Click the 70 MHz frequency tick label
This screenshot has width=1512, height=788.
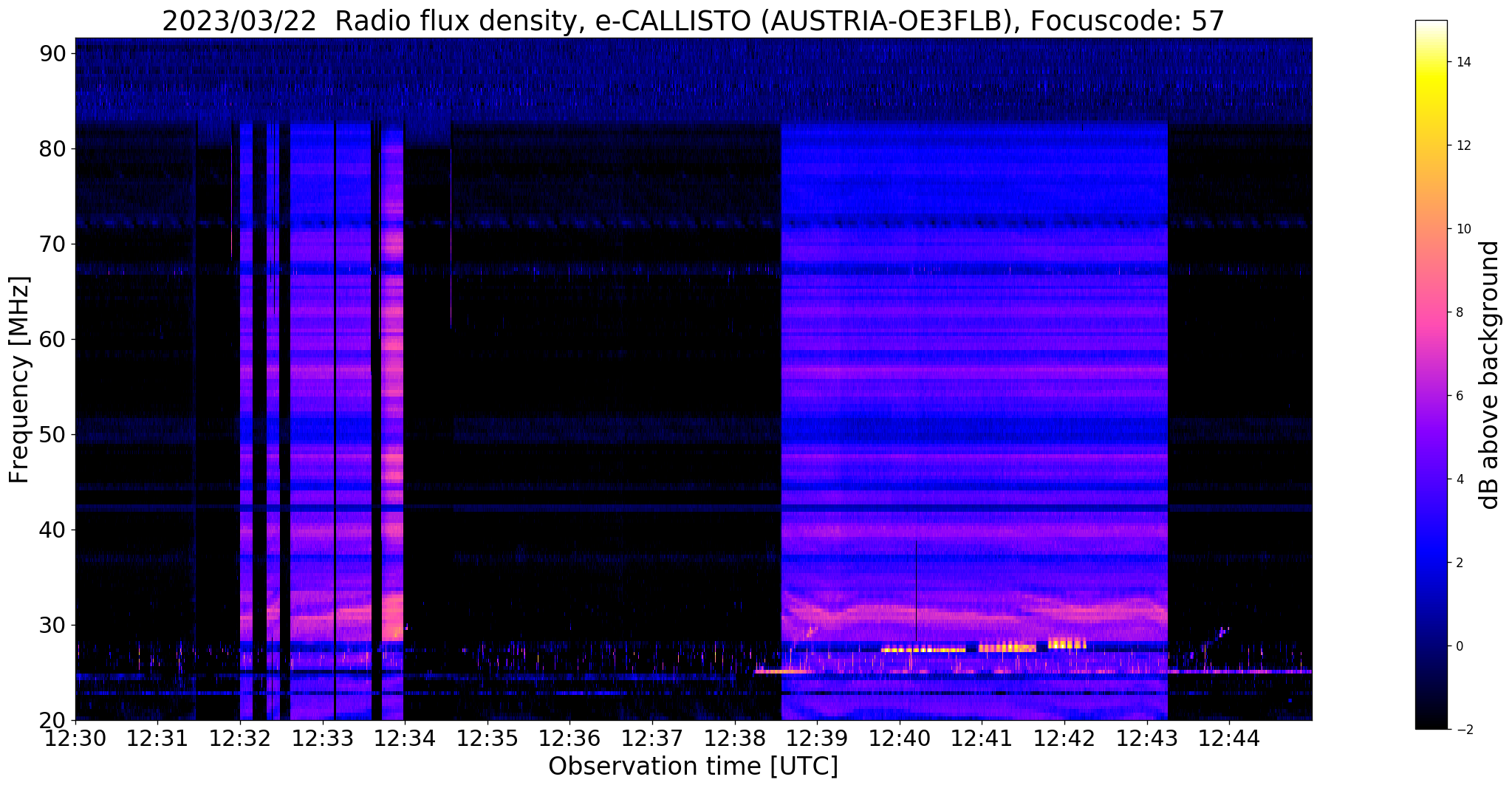54,244
